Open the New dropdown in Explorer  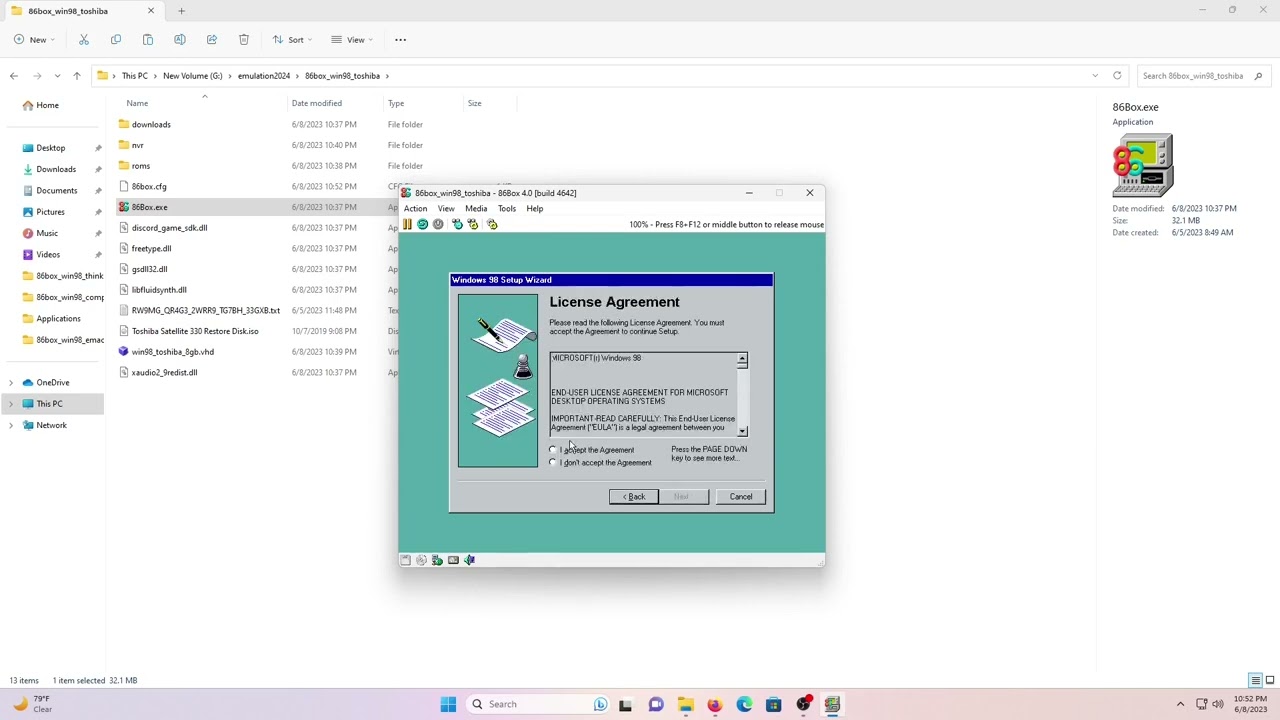point(34,40)
